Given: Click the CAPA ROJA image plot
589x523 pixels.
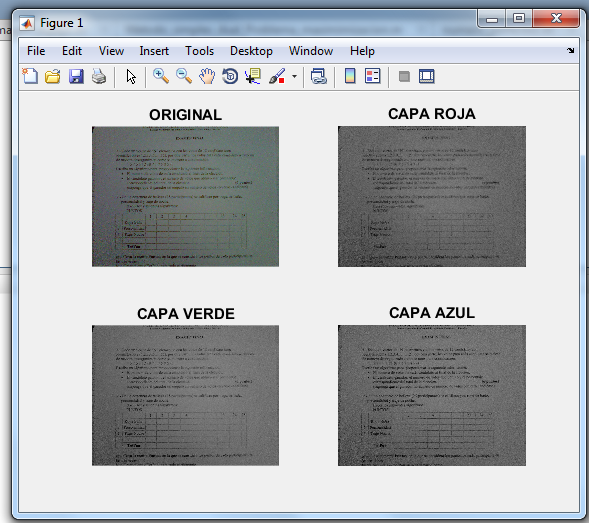Looking at the screenshot, I should [x=432, y=197].
